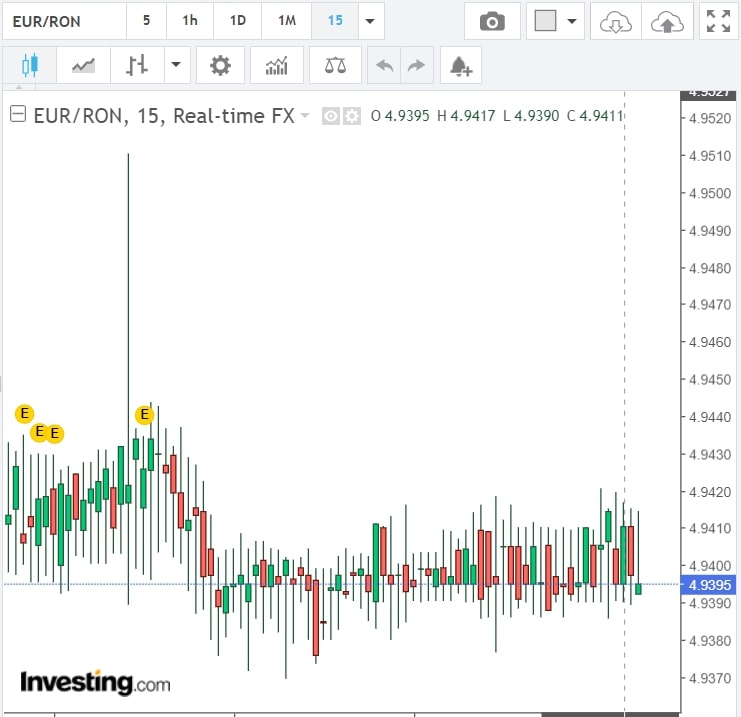
Task: Switch to area chart style
Action: (x=83, y=66)
